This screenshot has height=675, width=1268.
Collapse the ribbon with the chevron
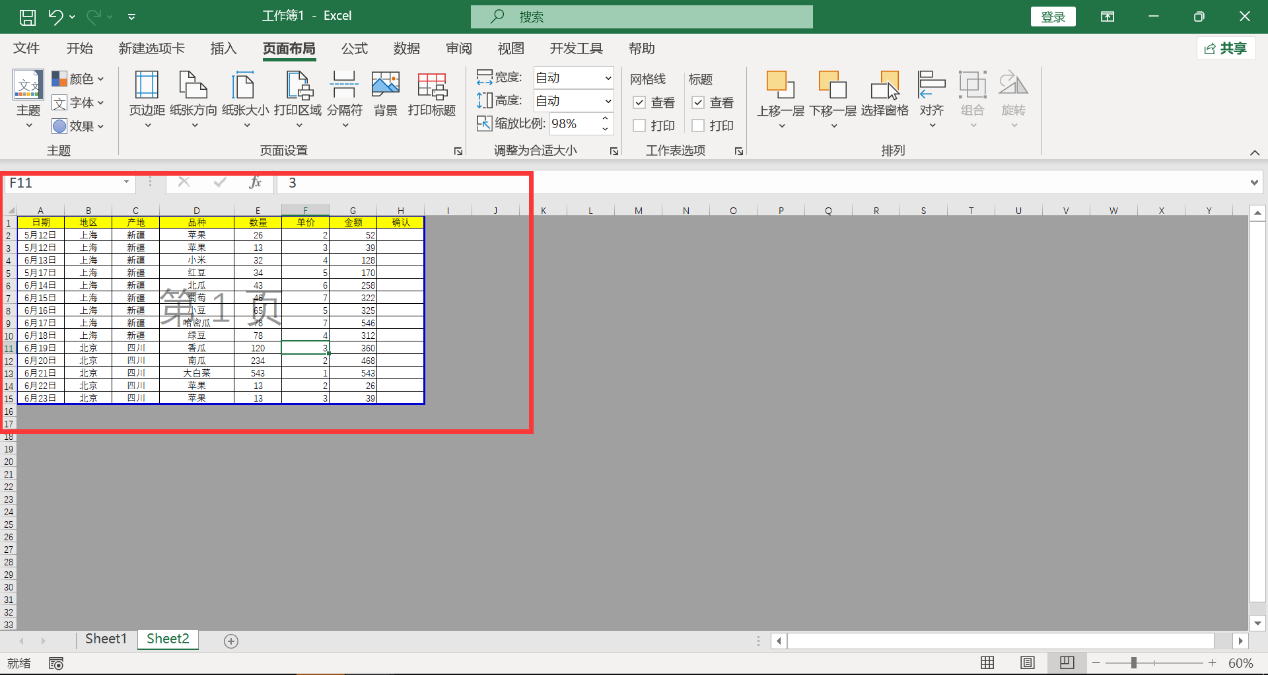(1255, 151)
